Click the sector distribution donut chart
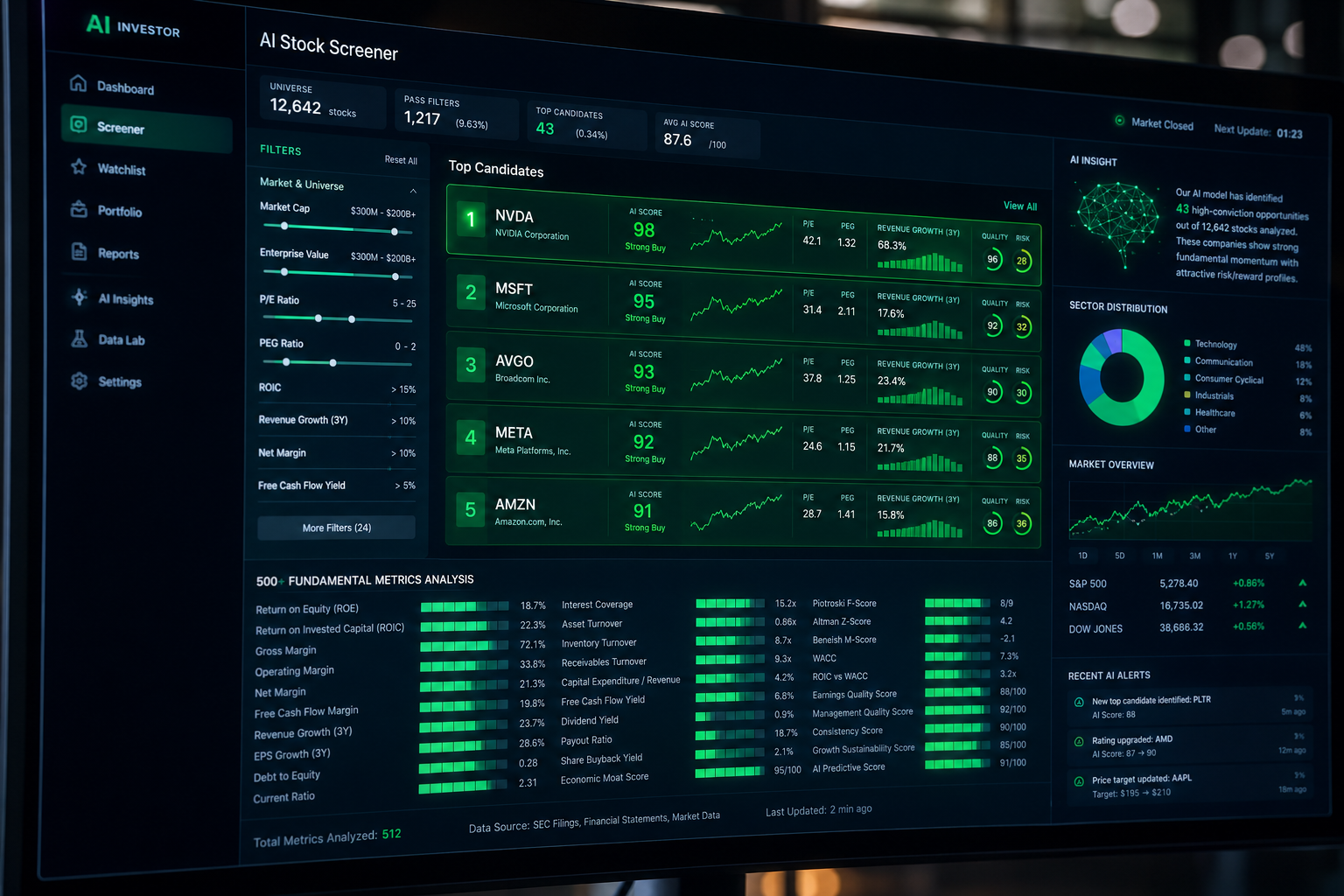Screen dimensions: 1344x896 [1122, 377]
